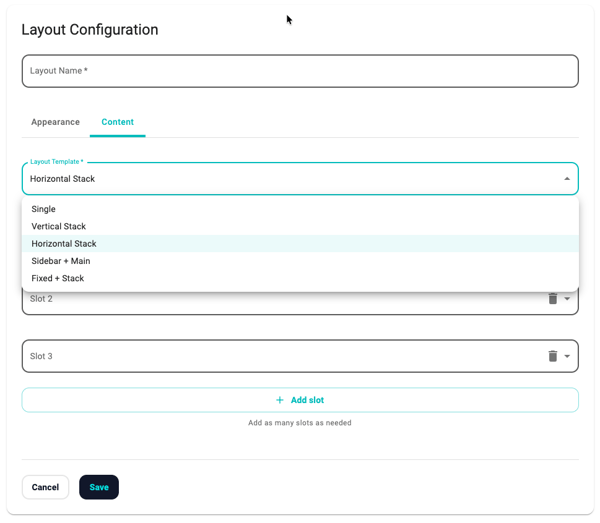Focus the Layout Name input field
600x523 pixels.
coord(300,71)
